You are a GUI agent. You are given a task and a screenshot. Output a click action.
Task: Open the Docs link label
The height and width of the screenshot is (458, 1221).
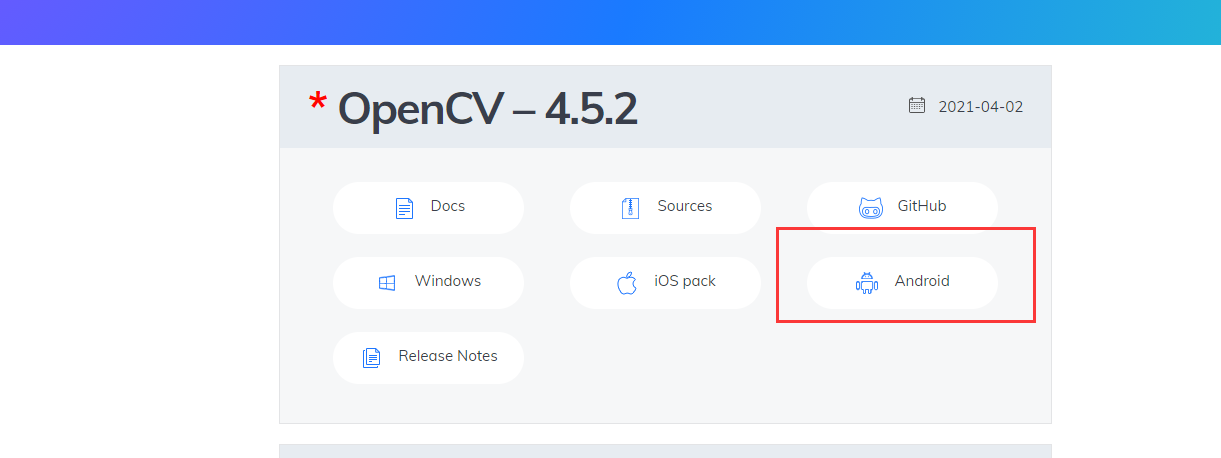(448, 206)
